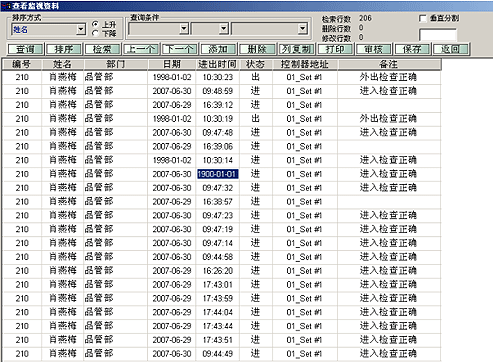Click the 删除 button
This screenshot has width=493, height=362.
pos(257,49)
